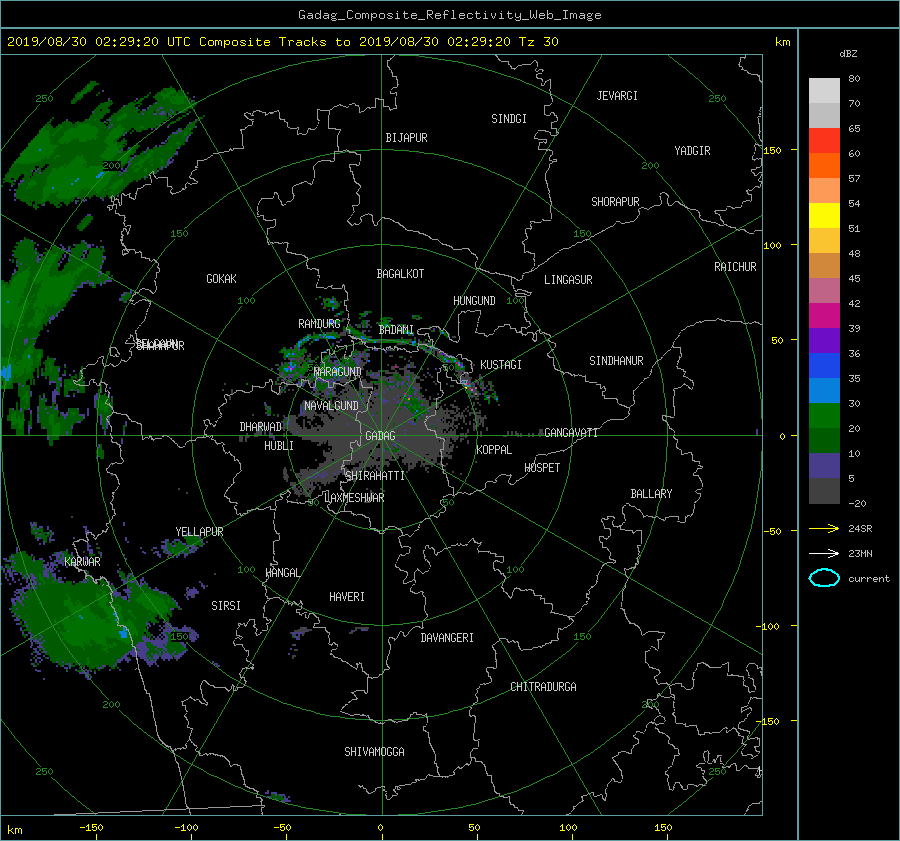Click the UTC Composite Tracks timestamp header
This screenshot has height=841, width=900.
click(x=282, y=42)
